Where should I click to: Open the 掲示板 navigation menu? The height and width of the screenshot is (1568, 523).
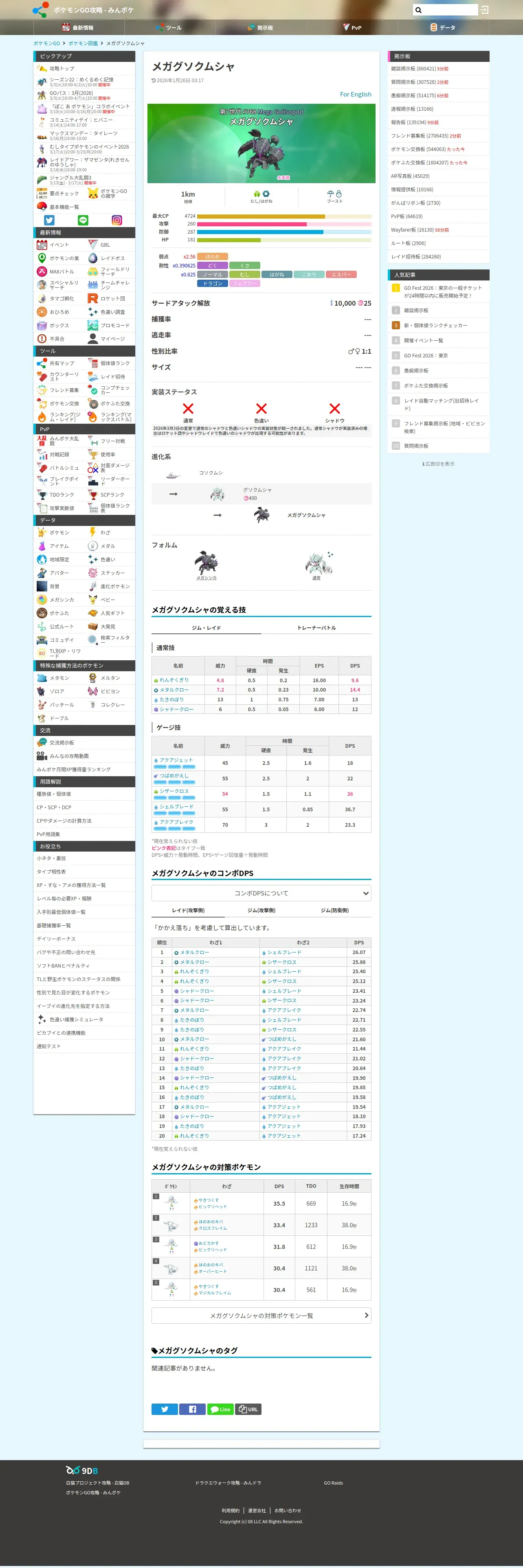click(261, 27)
